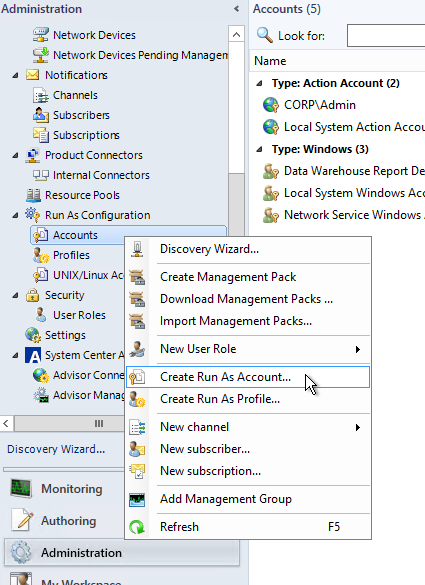The width and height of the screenshot is (425, 585).
Task: Click the CORP\Admin account globe icon
Action: (x=271, y=105)
